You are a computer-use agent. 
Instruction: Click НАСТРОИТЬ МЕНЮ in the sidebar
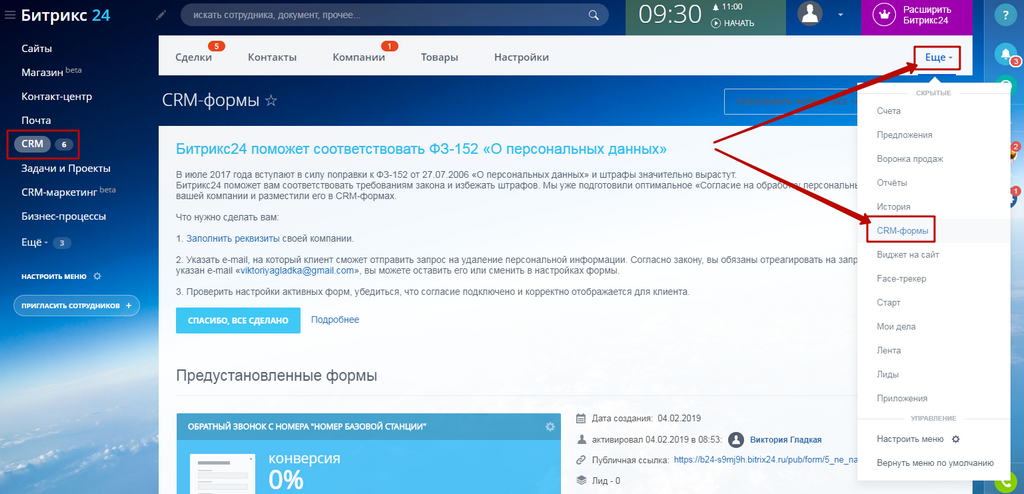54,276
